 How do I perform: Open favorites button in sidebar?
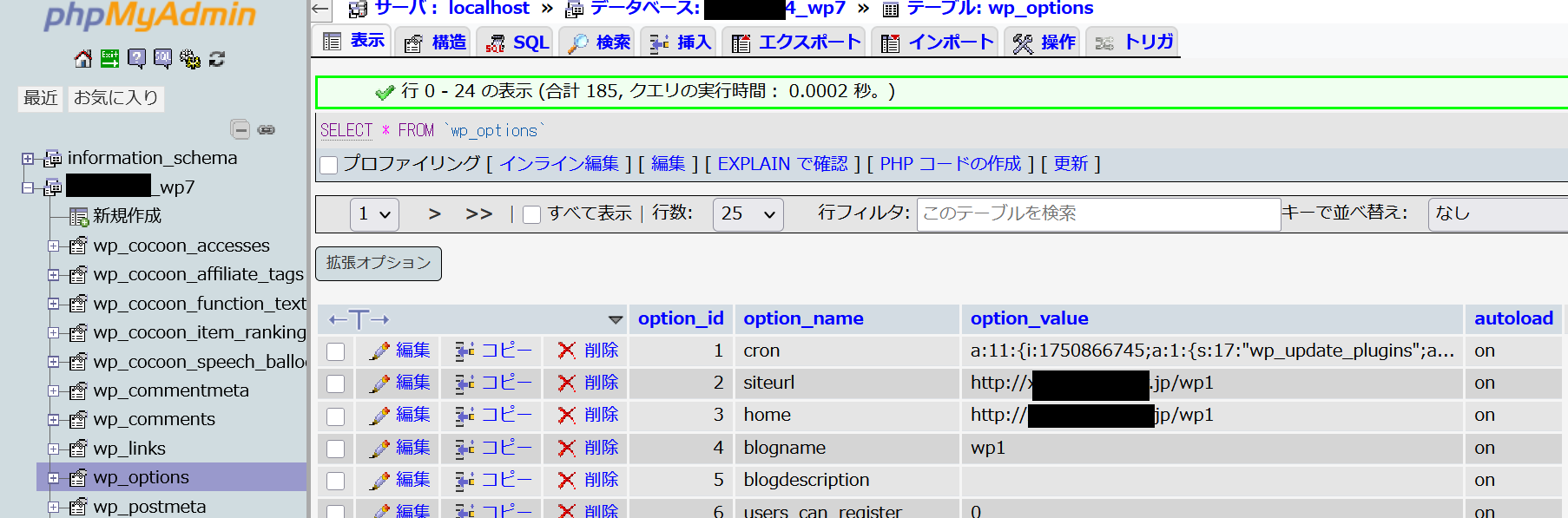116,98
